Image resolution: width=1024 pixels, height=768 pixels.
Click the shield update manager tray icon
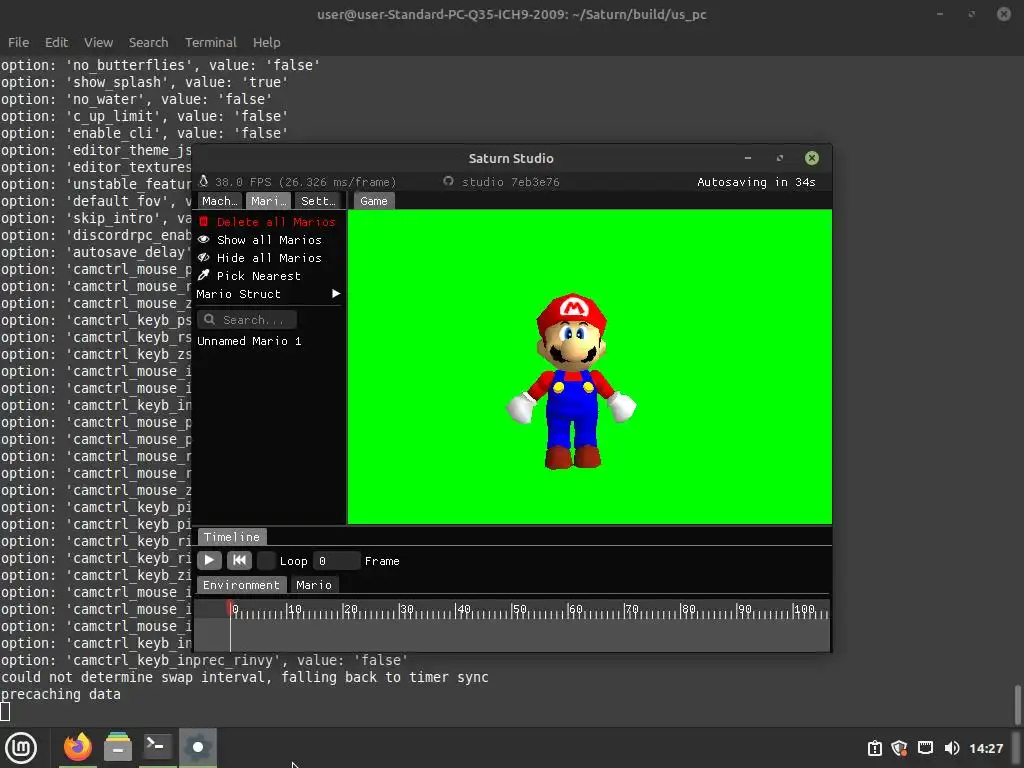pos(899,748)
